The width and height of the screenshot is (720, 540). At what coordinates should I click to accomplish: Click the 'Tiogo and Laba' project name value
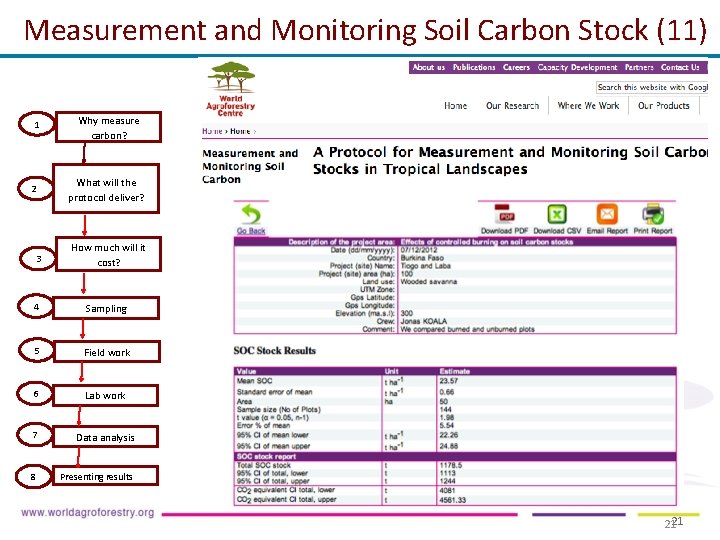(426, 266)
